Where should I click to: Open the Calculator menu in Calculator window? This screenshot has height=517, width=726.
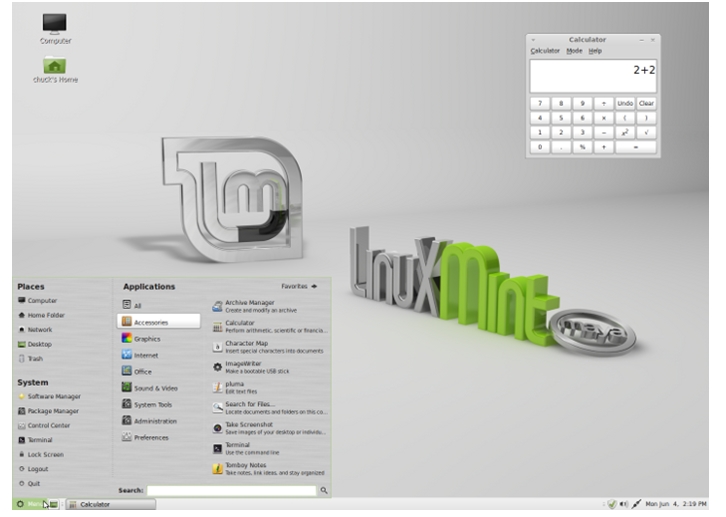point(545,51)
